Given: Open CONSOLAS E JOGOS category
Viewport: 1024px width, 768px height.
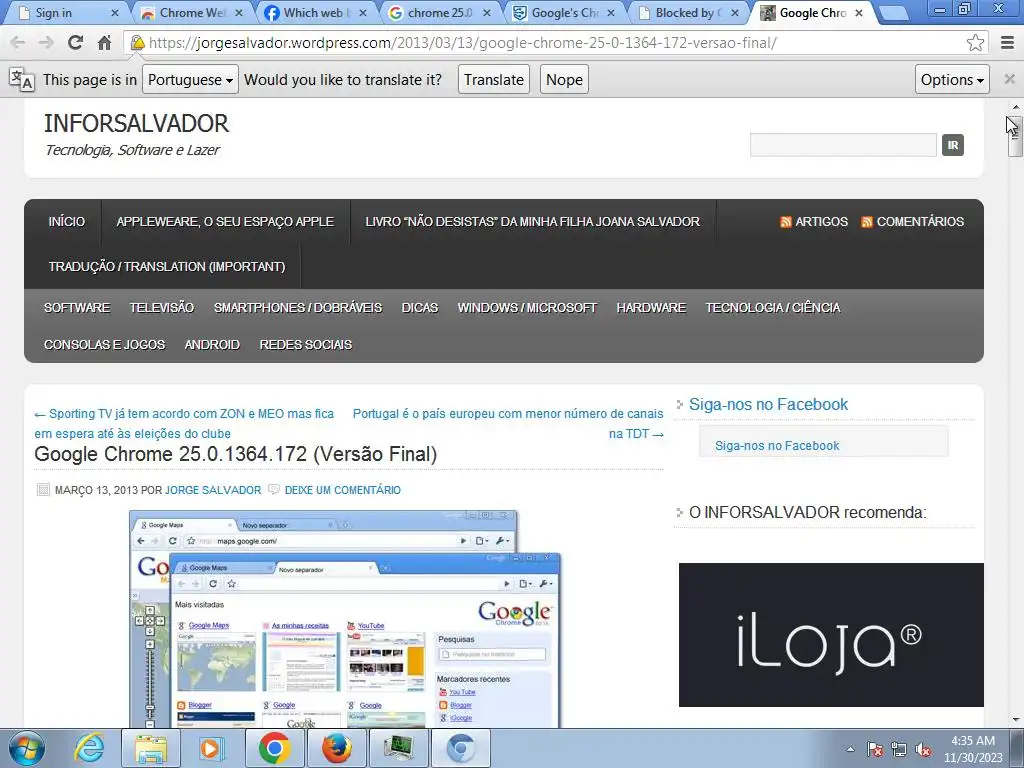Looking at the screenshot, I should tap(104, 345).
